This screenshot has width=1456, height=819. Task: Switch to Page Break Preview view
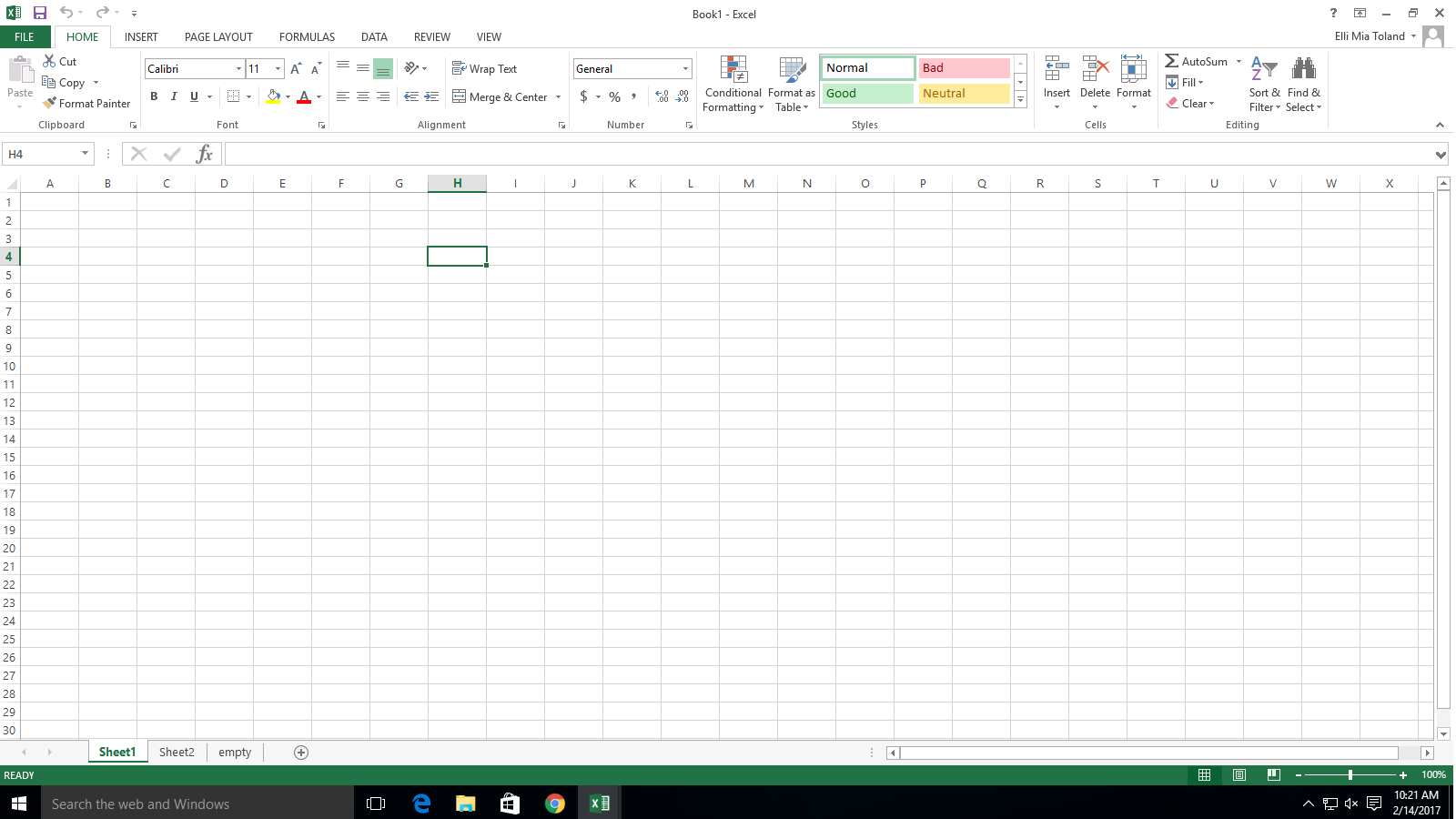1273,774
